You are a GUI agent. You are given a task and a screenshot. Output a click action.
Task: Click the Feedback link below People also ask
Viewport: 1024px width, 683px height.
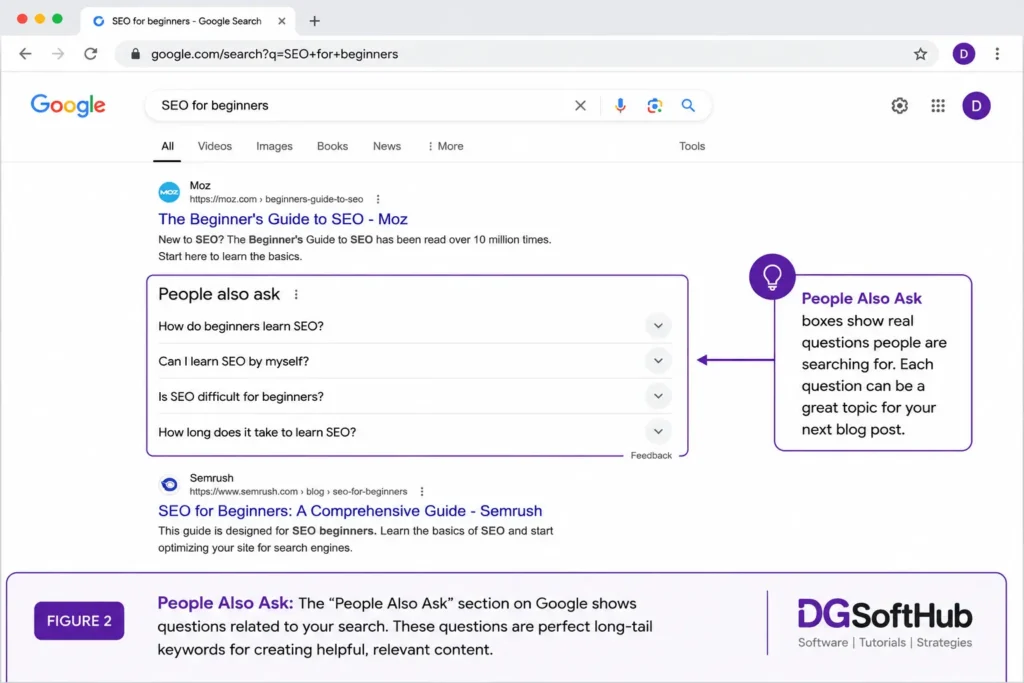pyautogui.click(x=651, y=456)
